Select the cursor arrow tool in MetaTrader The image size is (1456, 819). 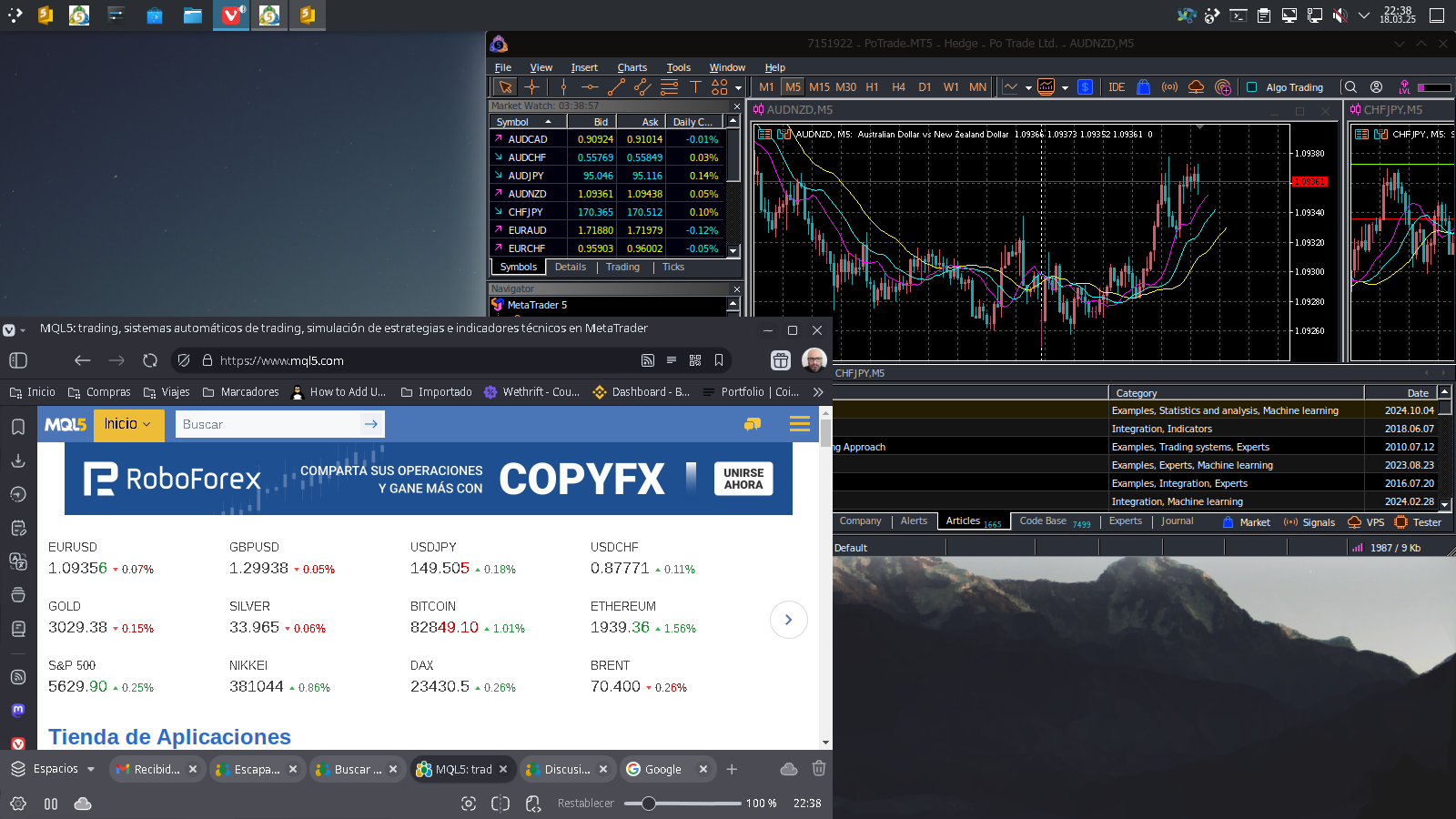click(505, 87)
